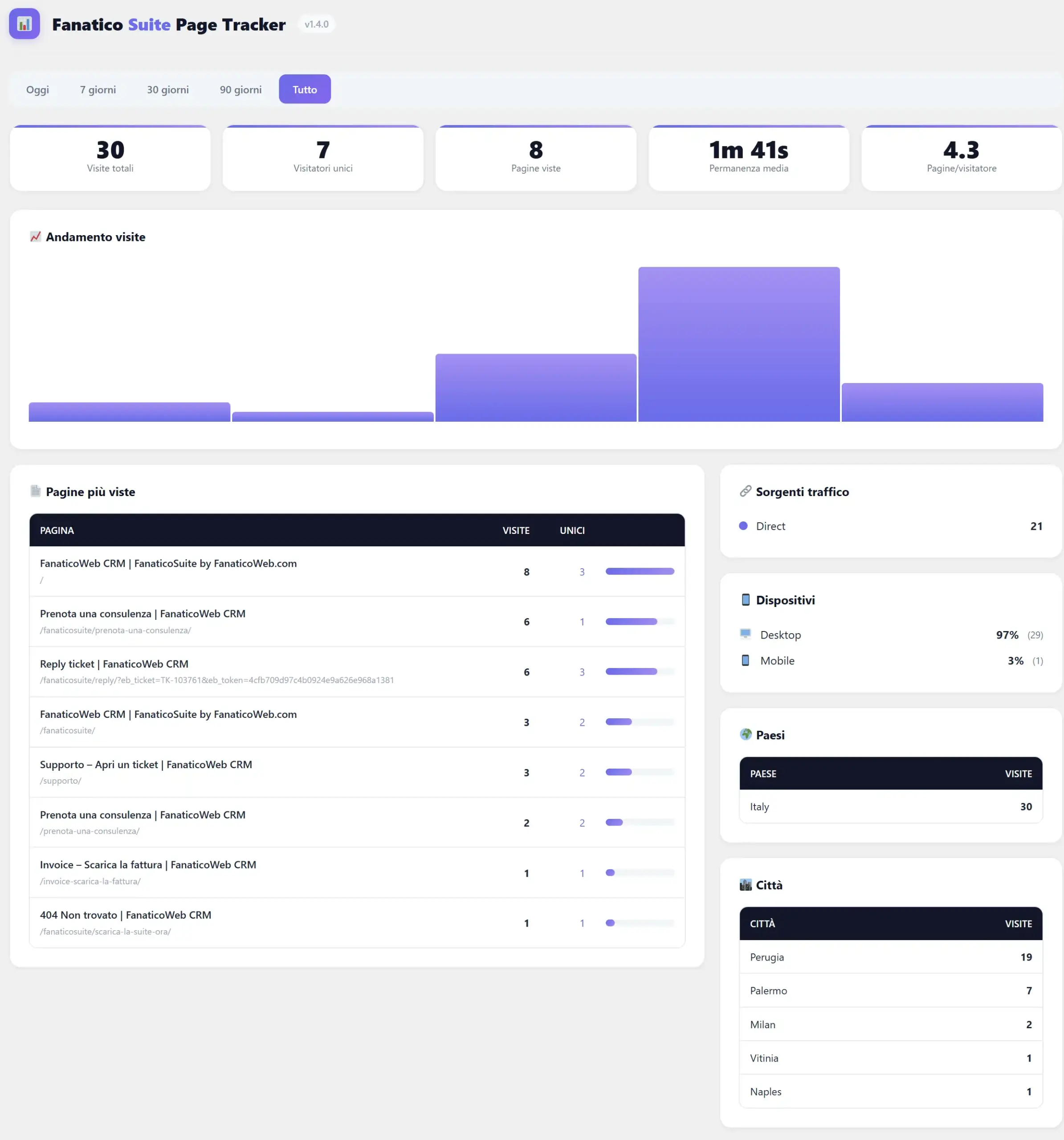Open the Visite totali stat card
Screen dimensions: 1064x1140
[110, 158]
